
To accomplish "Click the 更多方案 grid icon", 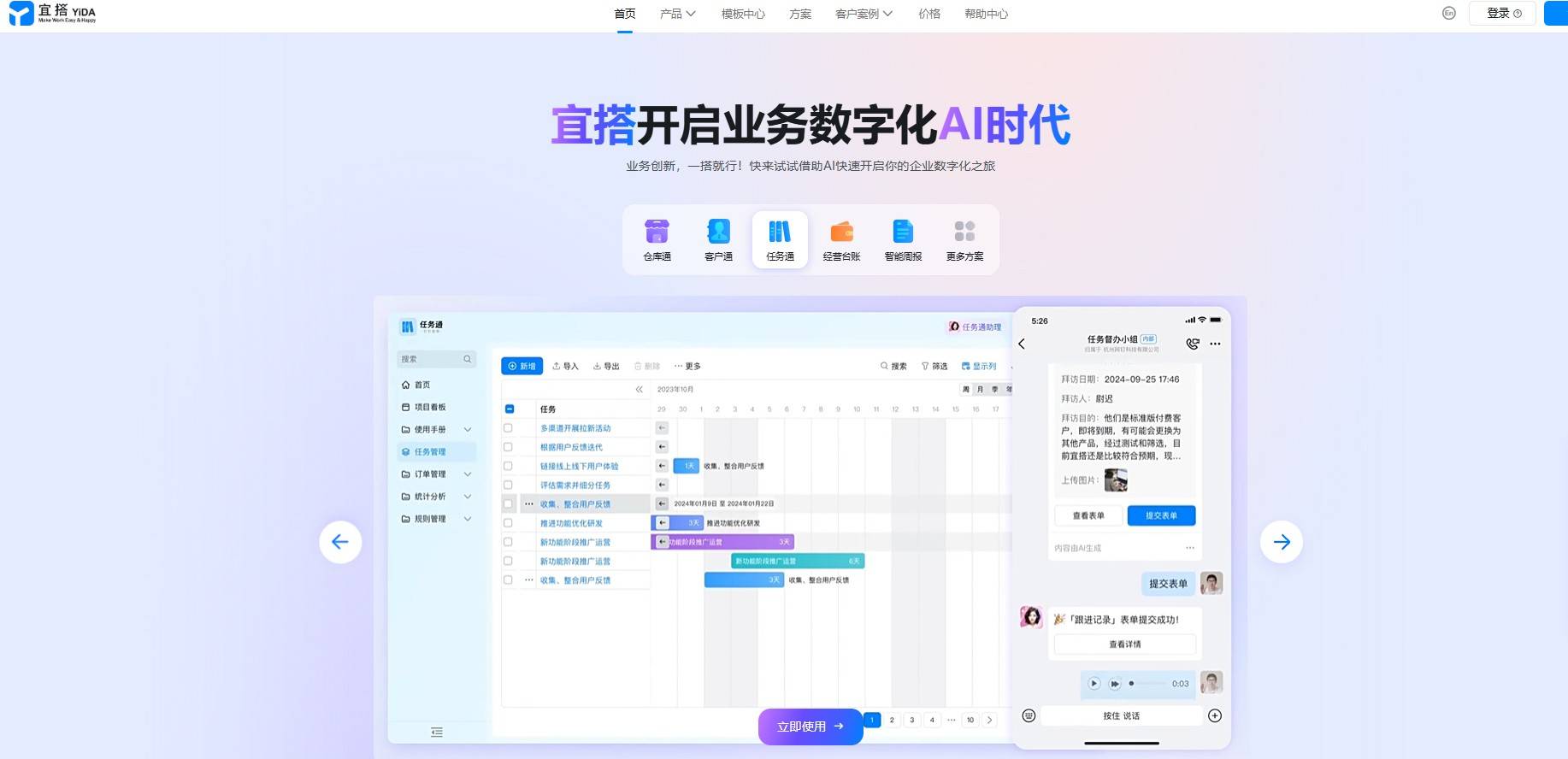I will click(964, 232).
